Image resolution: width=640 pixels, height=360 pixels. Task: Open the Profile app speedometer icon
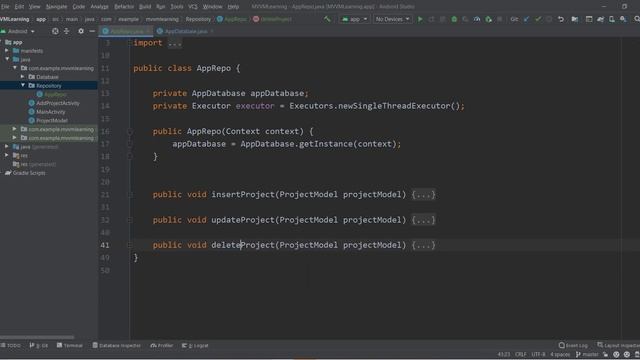477,19
